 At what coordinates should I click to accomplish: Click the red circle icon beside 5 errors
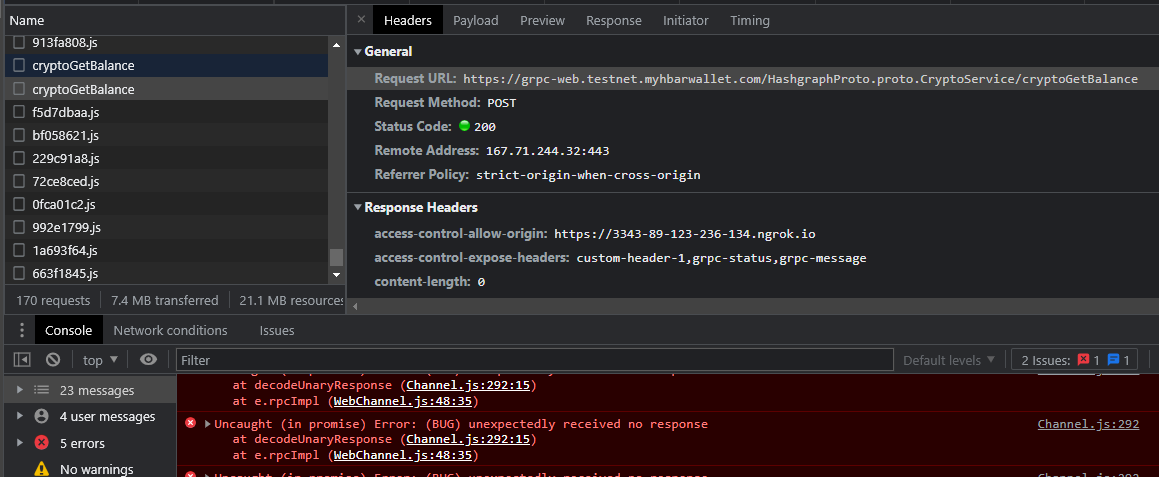42,443
